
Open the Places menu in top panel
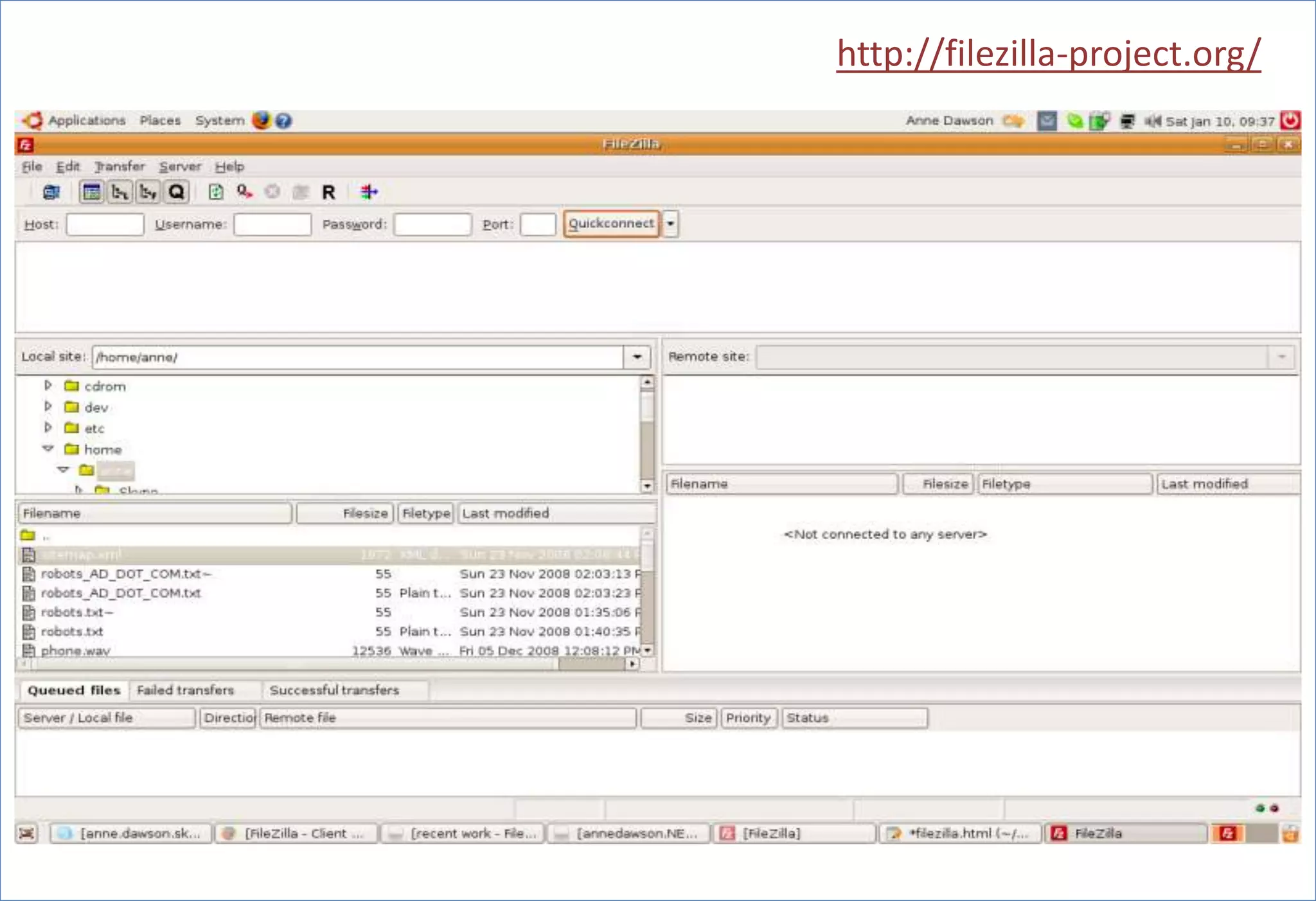point(160,121)
